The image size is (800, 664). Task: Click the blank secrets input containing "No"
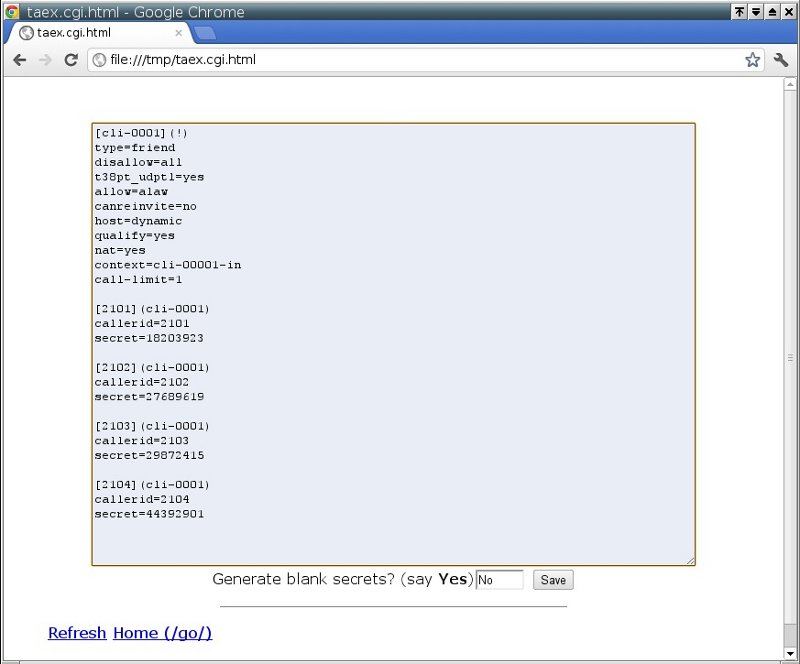499,580
